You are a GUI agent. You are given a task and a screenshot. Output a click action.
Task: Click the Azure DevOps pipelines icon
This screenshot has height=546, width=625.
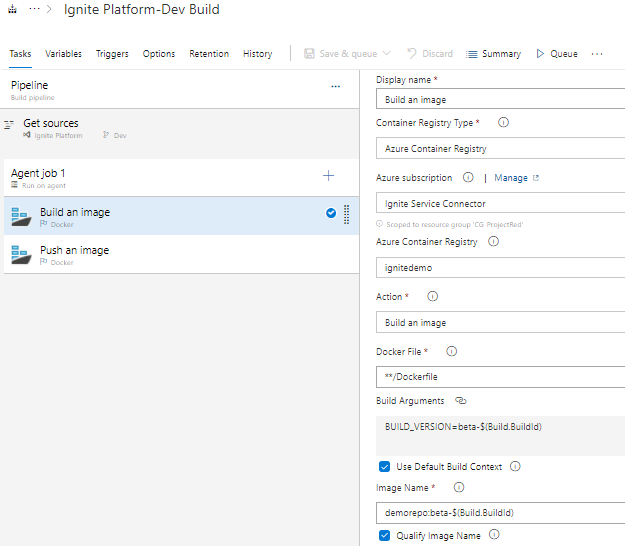point(12,9)
